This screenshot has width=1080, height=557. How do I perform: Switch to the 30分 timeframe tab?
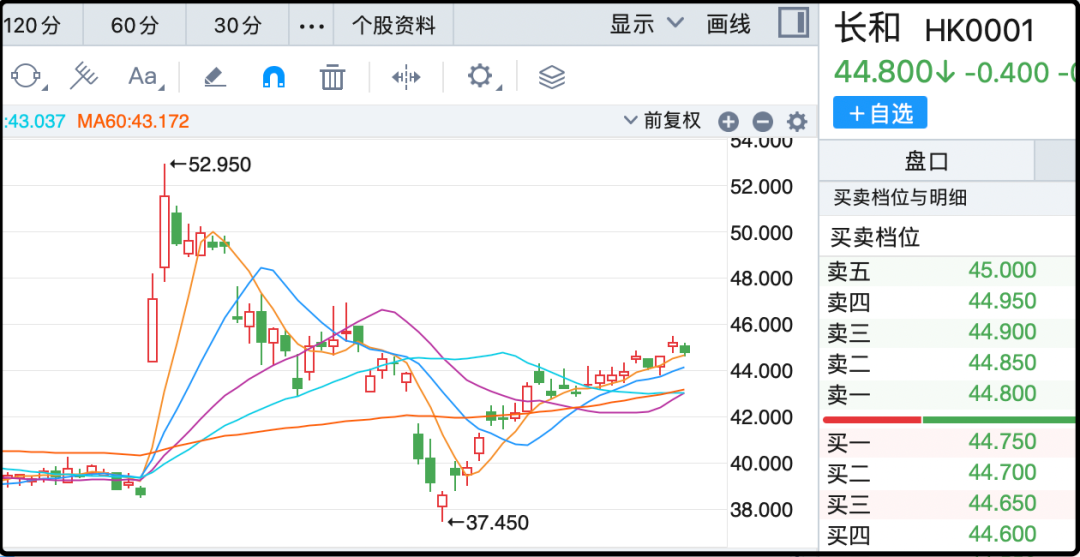tap(238, 25)
